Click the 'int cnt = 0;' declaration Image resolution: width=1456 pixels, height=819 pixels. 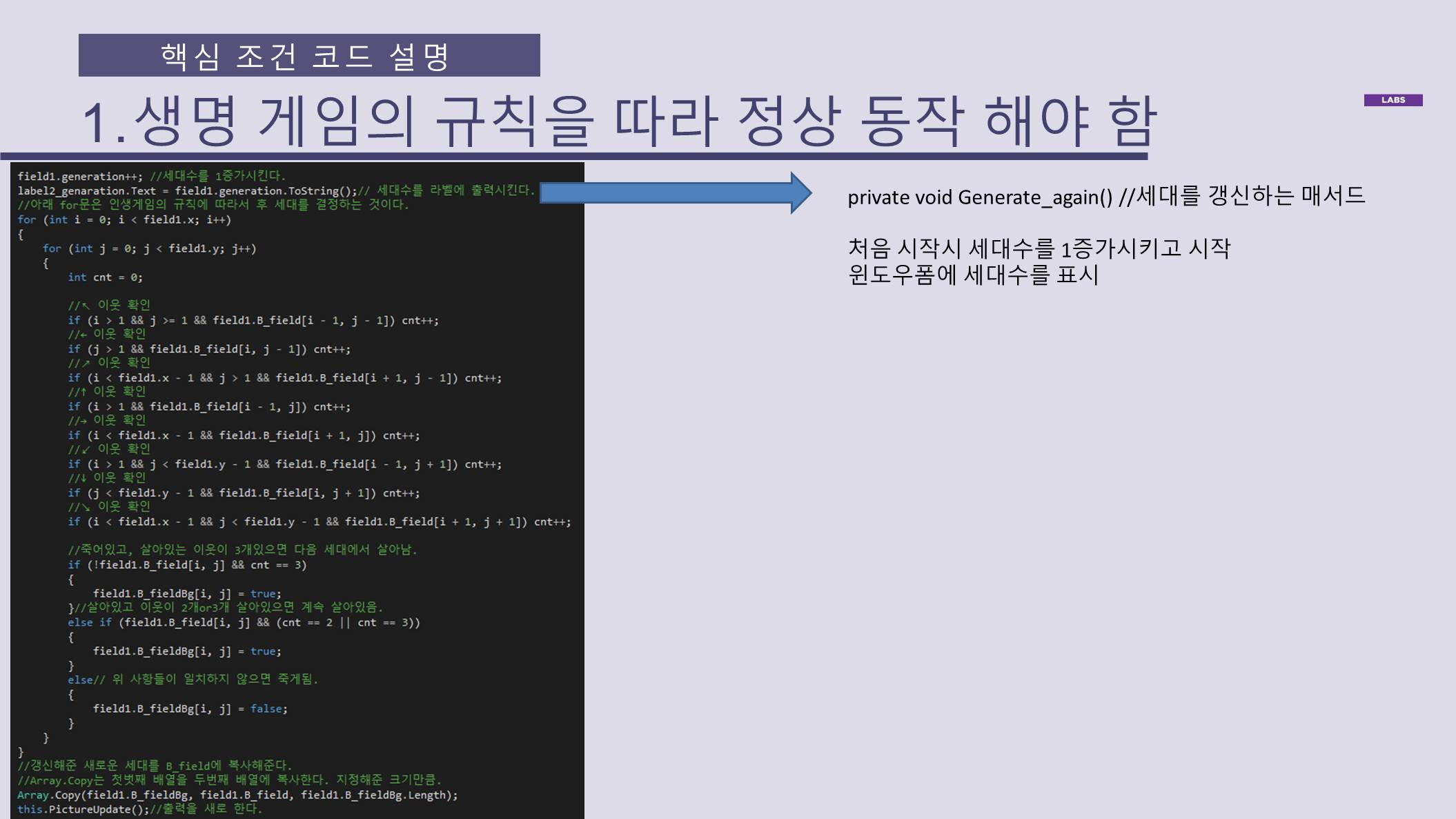tap(105, 277)
